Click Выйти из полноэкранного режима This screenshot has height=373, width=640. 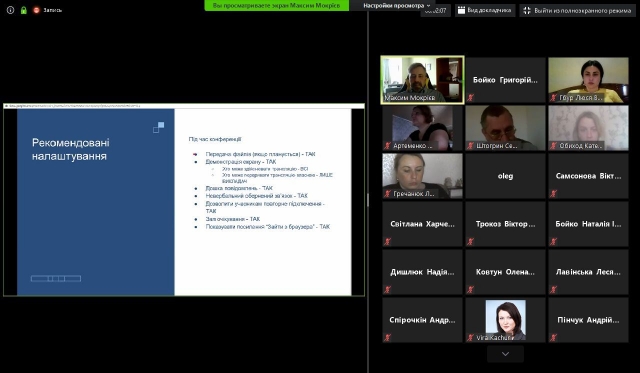tap(578, 11)
